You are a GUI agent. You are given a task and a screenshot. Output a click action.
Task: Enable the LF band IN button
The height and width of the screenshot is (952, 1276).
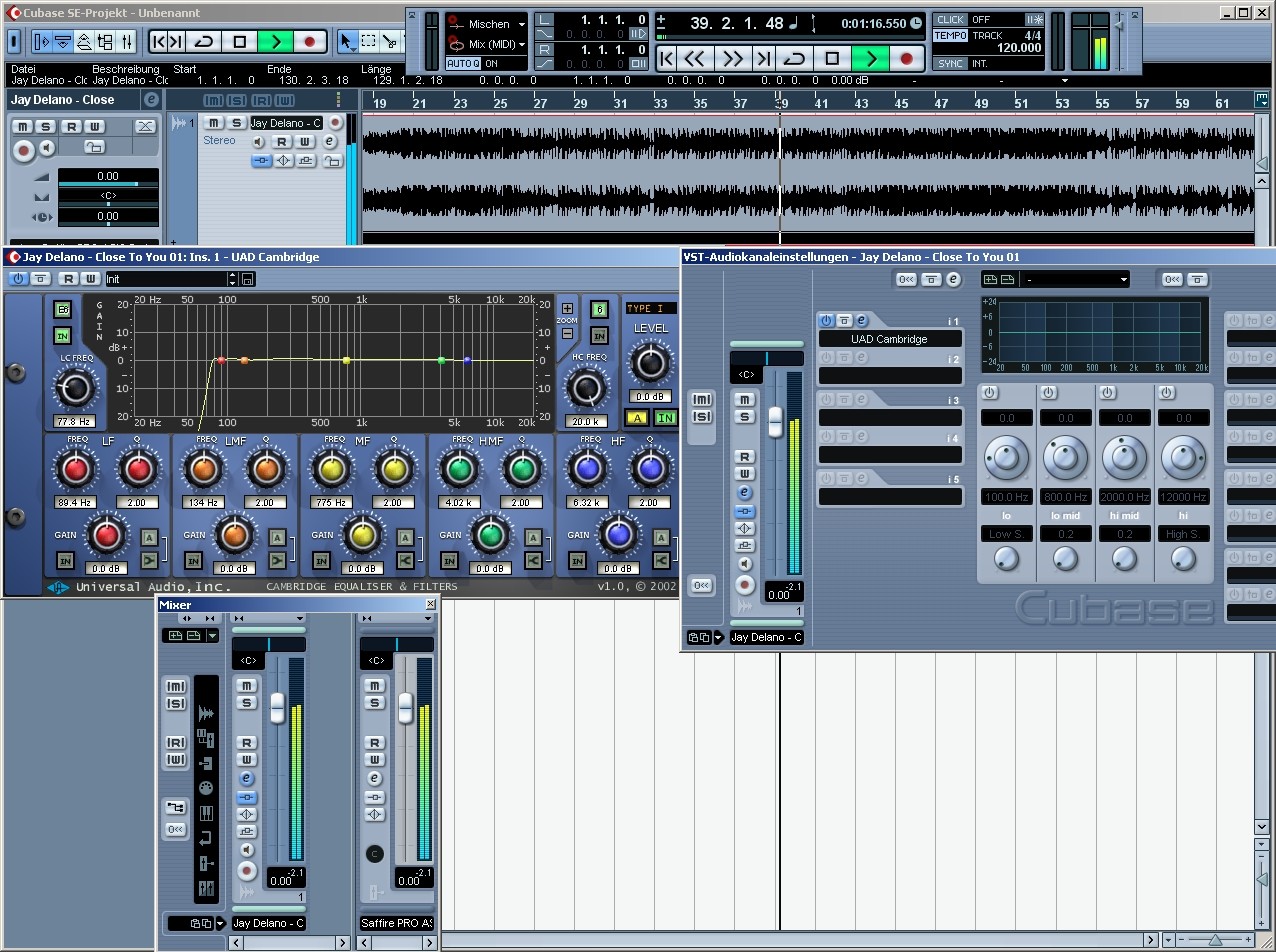[x=65, y=561]
